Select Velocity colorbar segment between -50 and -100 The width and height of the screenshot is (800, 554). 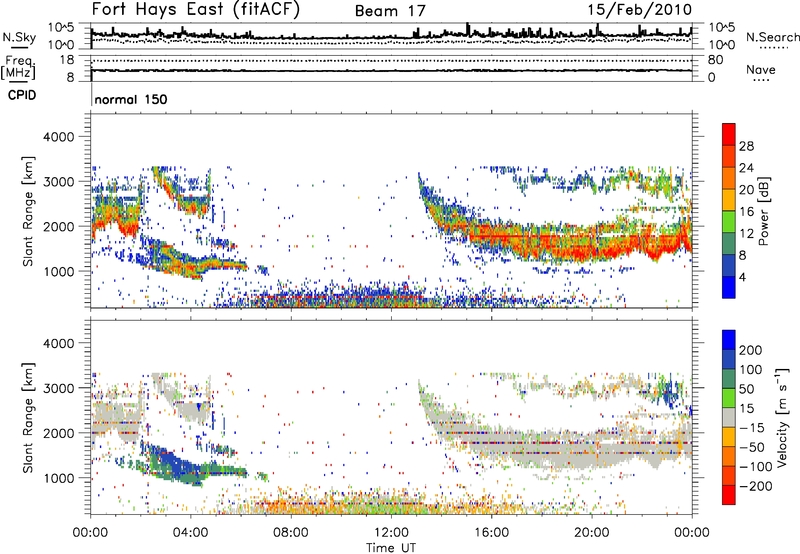click(729, 457)
